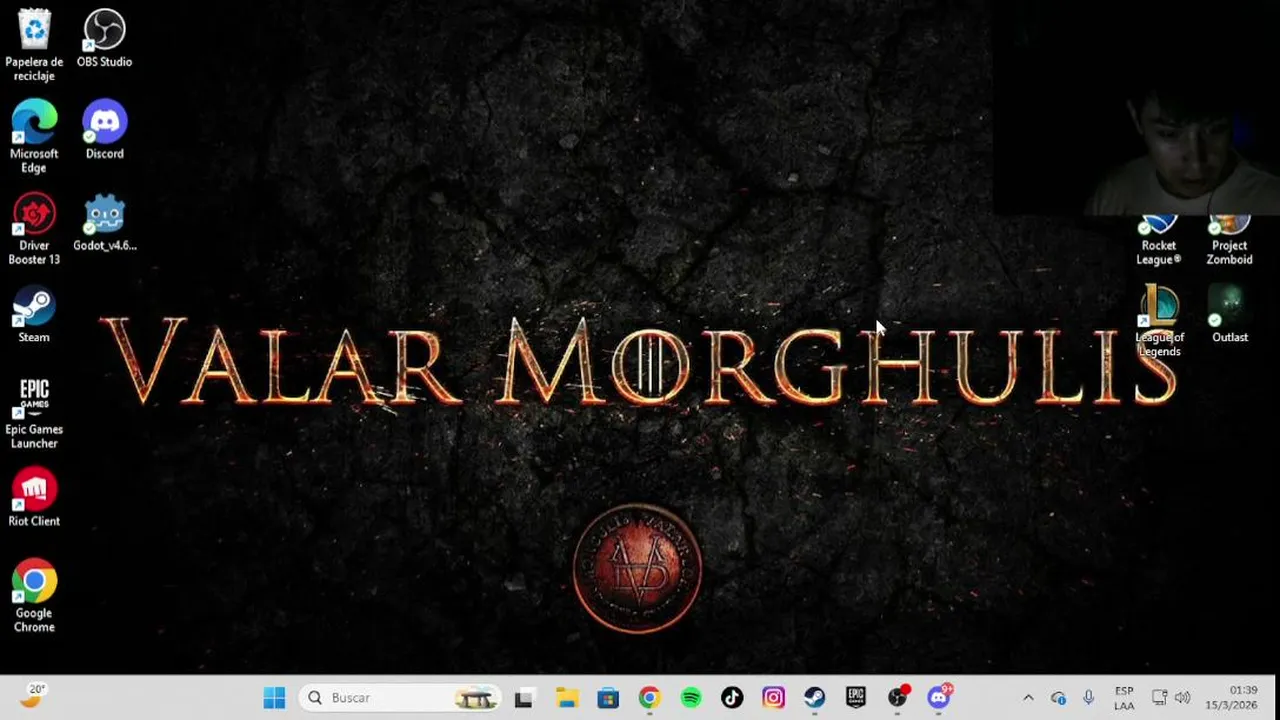Select the Discord desktop shortcut
1280x720 pixels.
tap(104, 130)
